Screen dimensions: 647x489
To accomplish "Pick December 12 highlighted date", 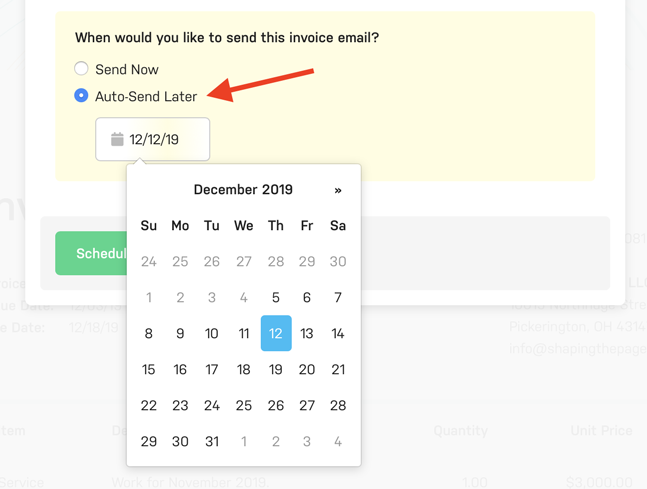I will pos(276,334).
